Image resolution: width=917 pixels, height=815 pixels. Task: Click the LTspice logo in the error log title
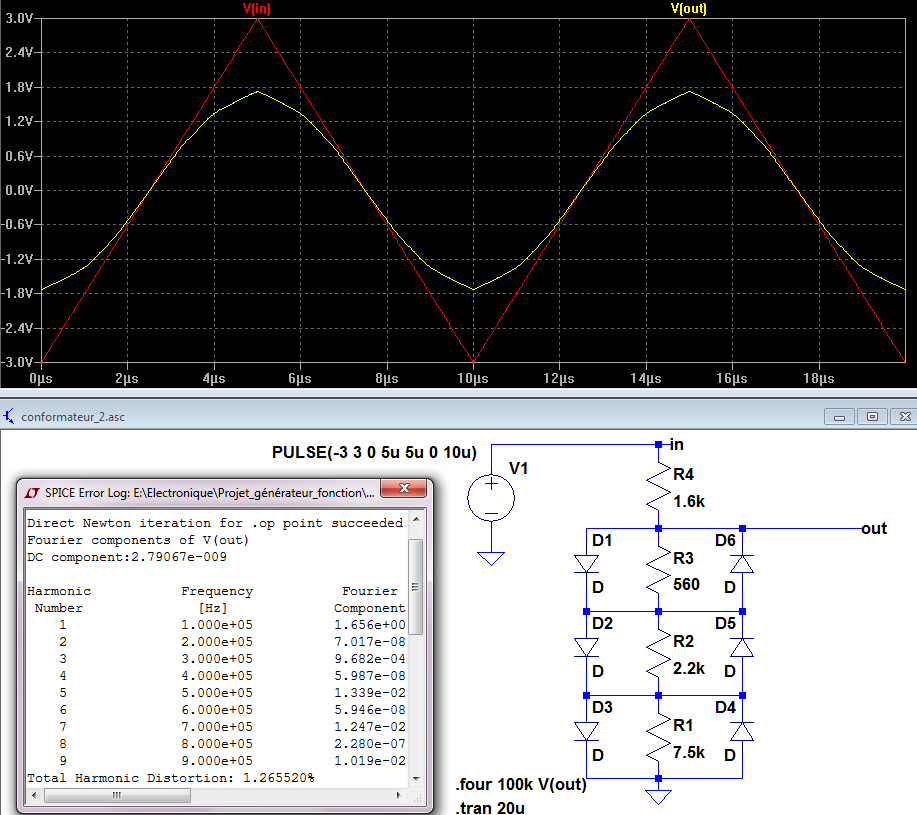32,493
